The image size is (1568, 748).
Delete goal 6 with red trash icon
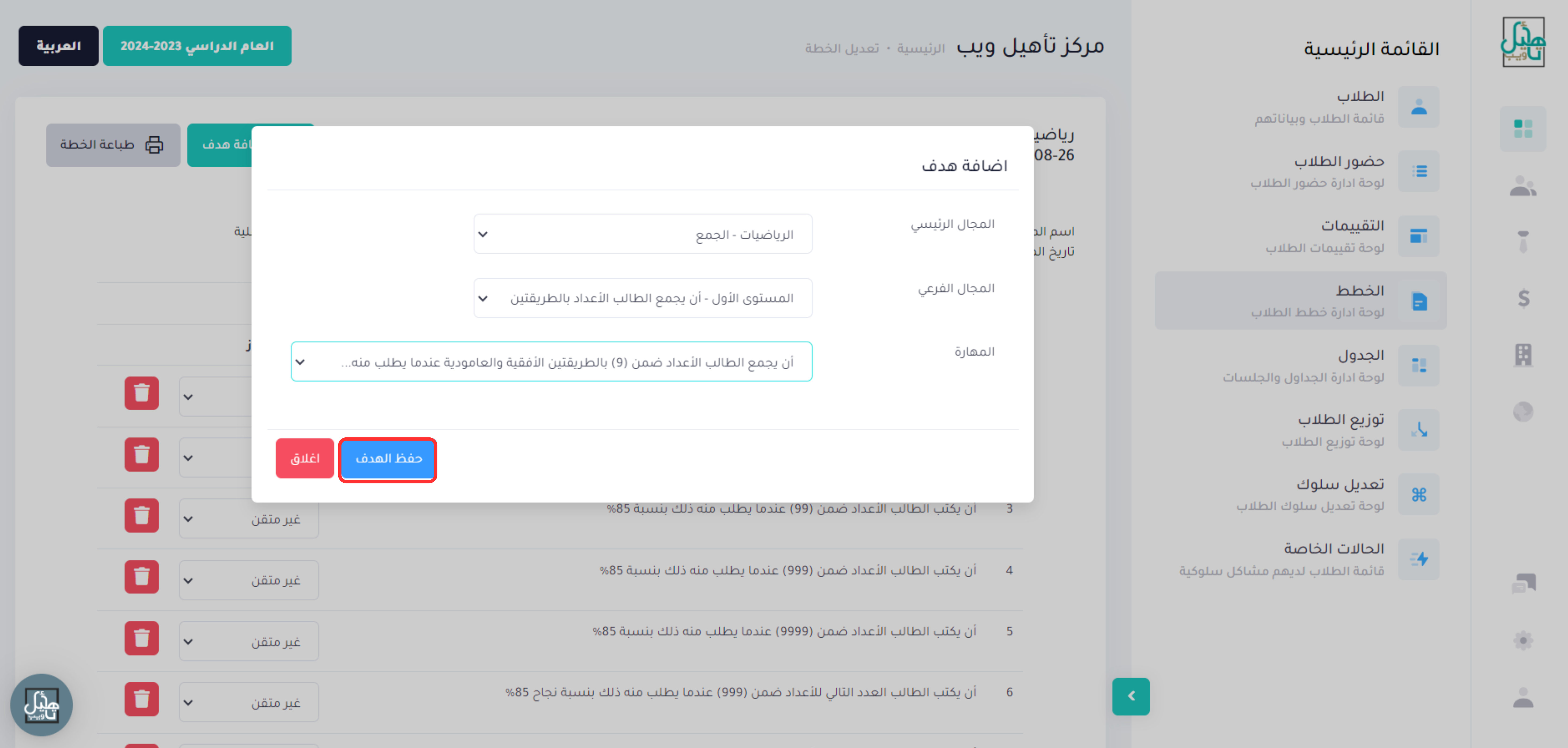pos(142,699)
